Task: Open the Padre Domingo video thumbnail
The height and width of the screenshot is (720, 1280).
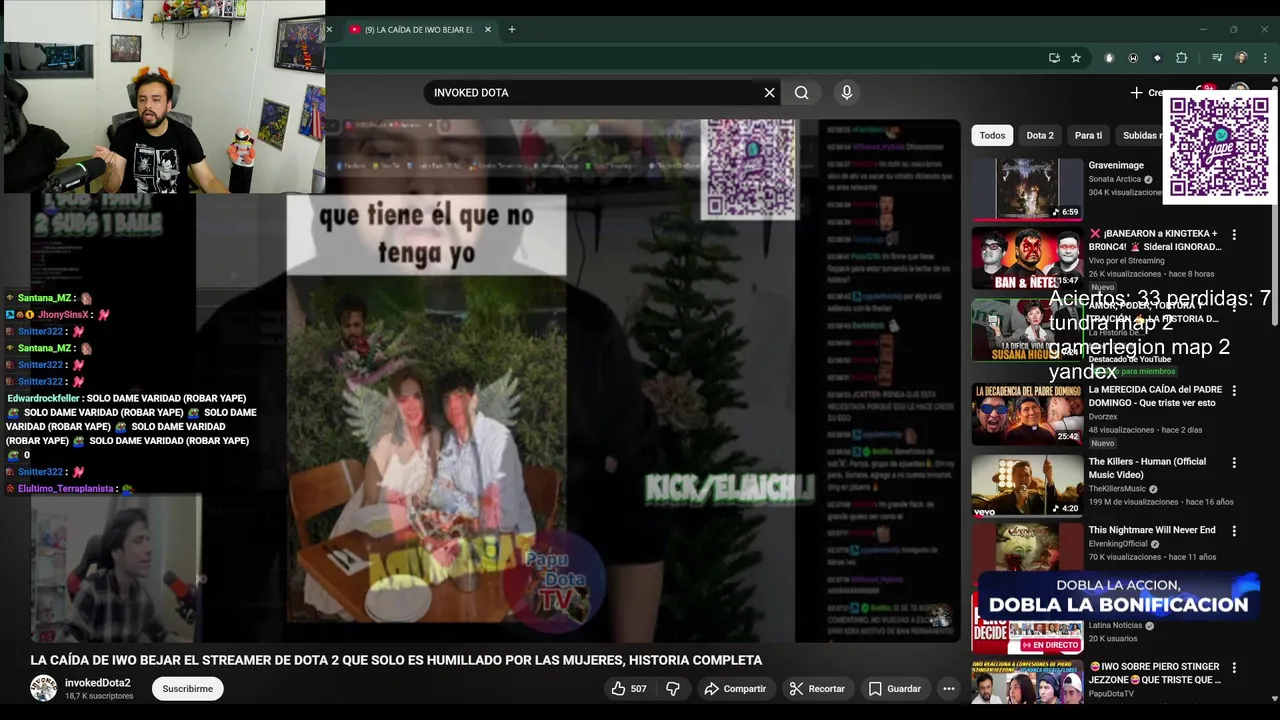Action: tap(1027, 414)
